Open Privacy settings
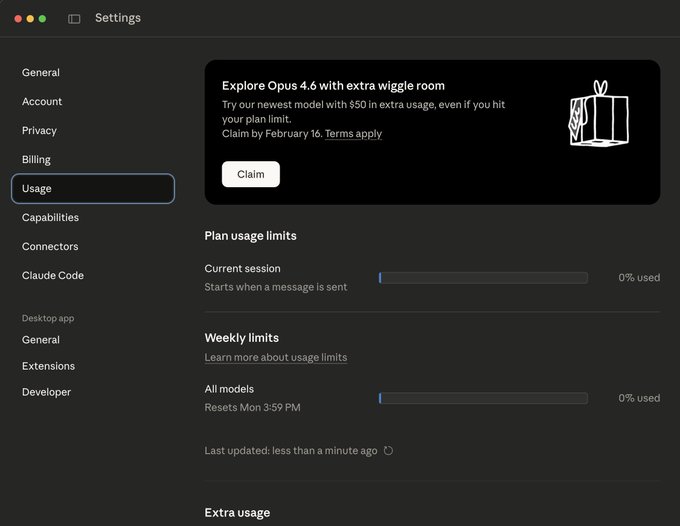Screen dimensions: 680x526 39,131
